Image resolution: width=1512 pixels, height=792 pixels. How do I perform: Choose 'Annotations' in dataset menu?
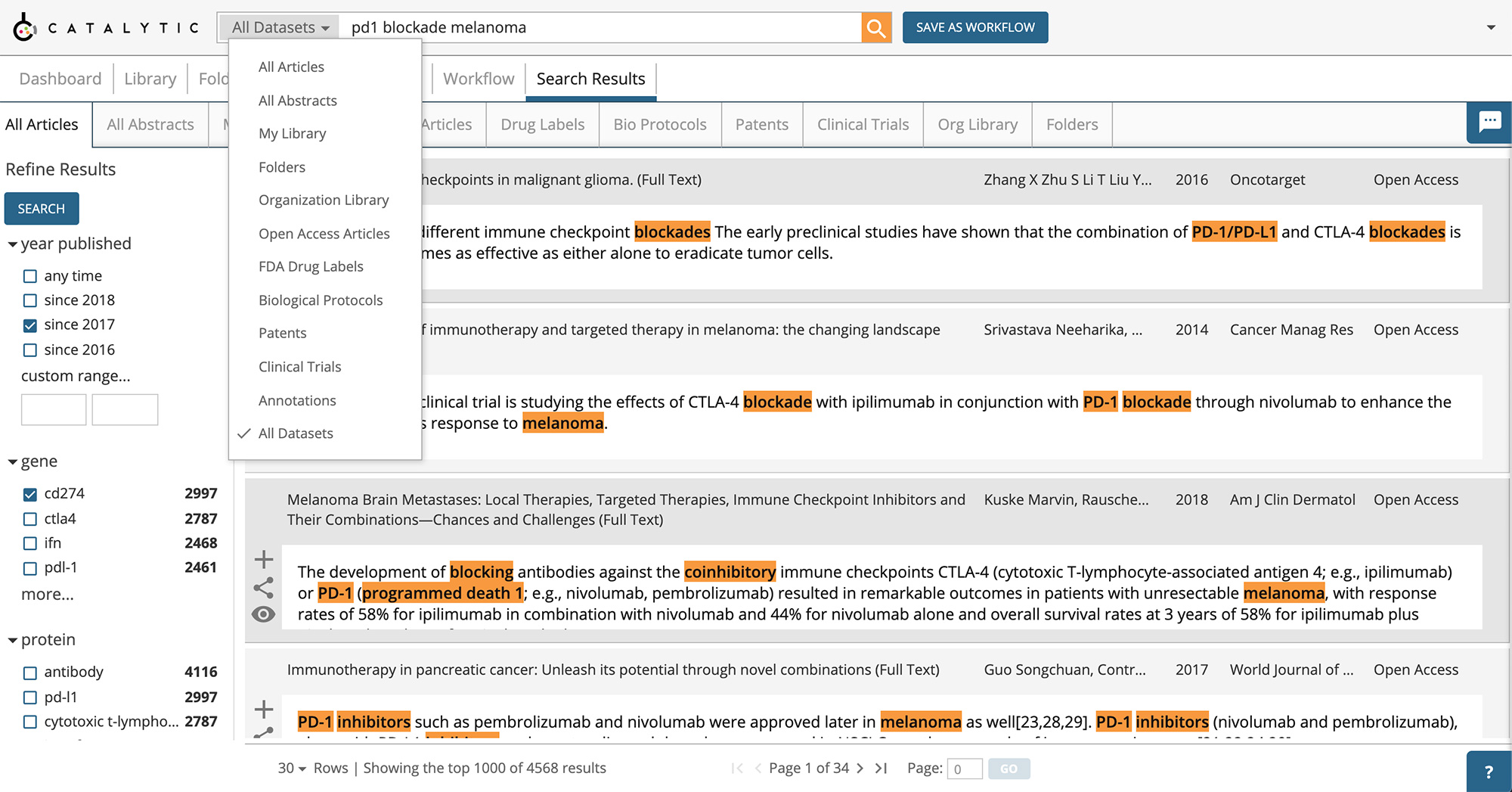[297, 401]
